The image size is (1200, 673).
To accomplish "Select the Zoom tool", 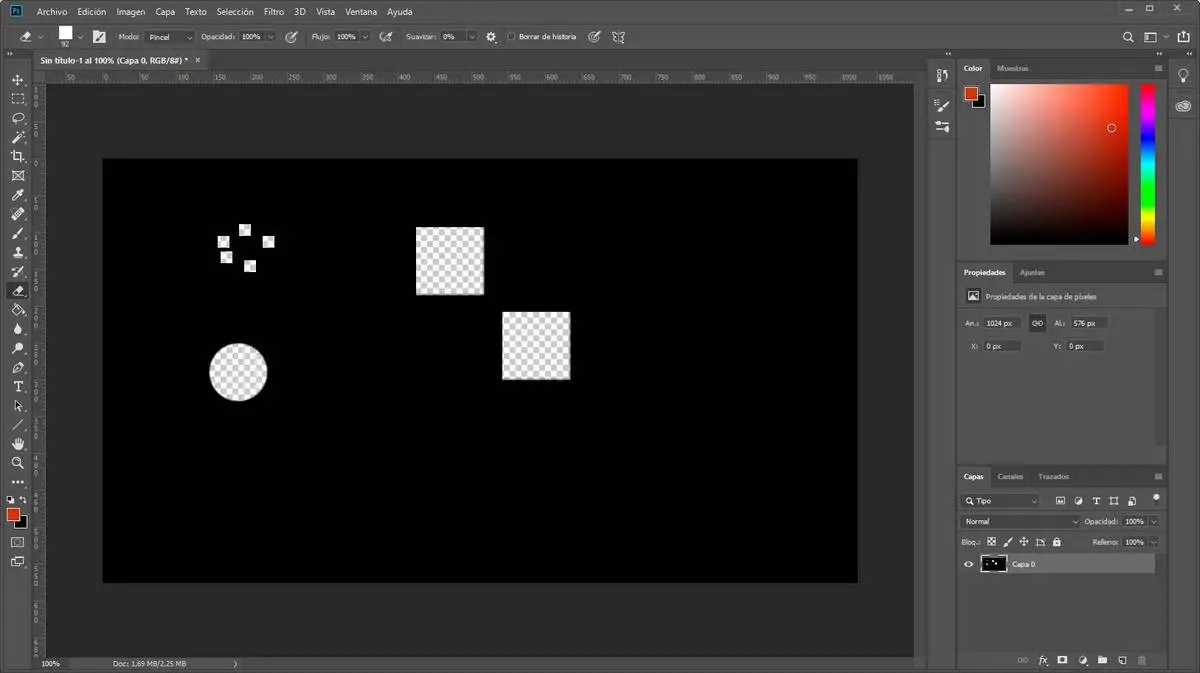I will [17, 463].
